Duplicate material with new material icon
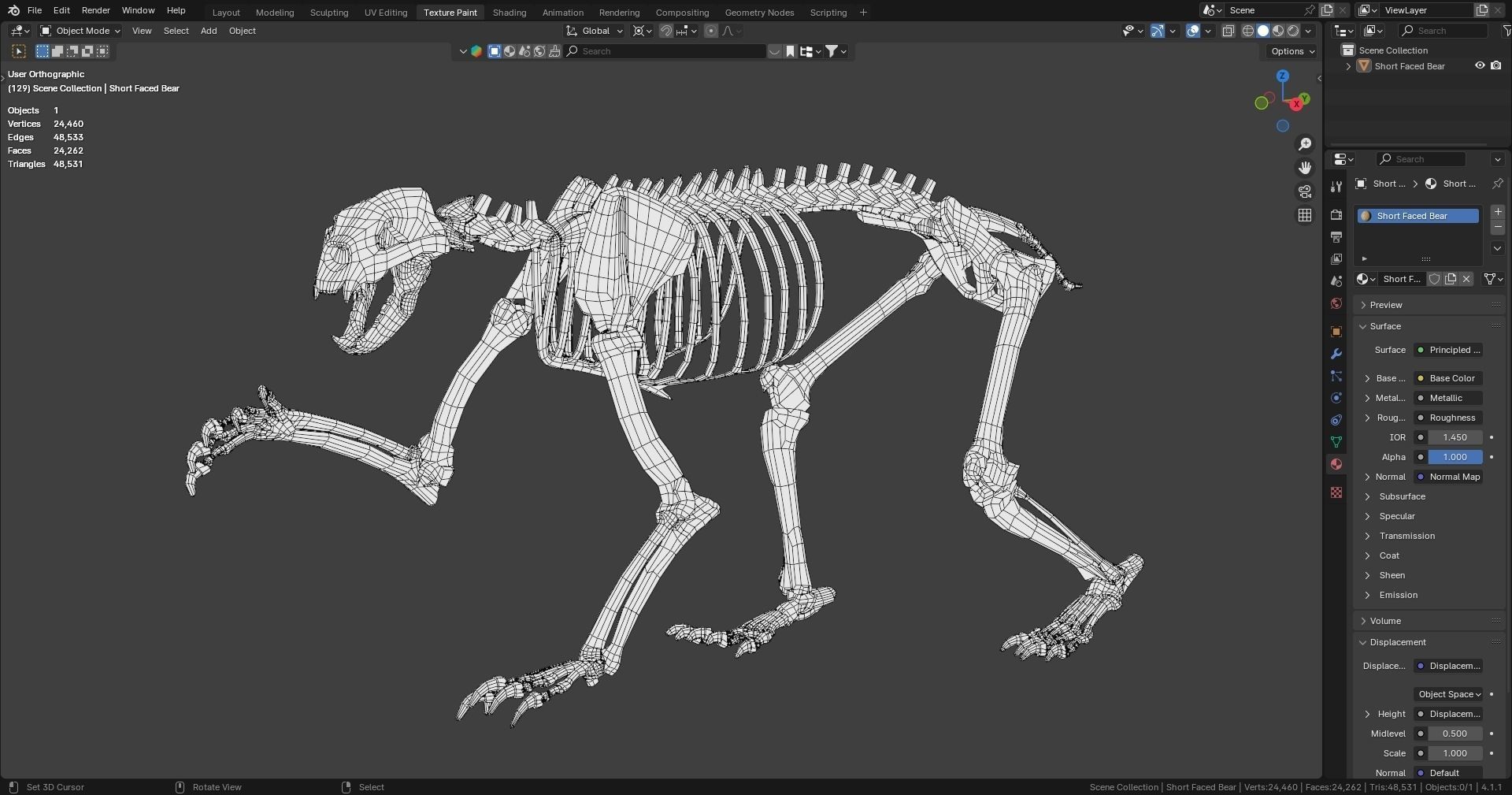Screen dimensions: 1512x795 coord(1451,279)
